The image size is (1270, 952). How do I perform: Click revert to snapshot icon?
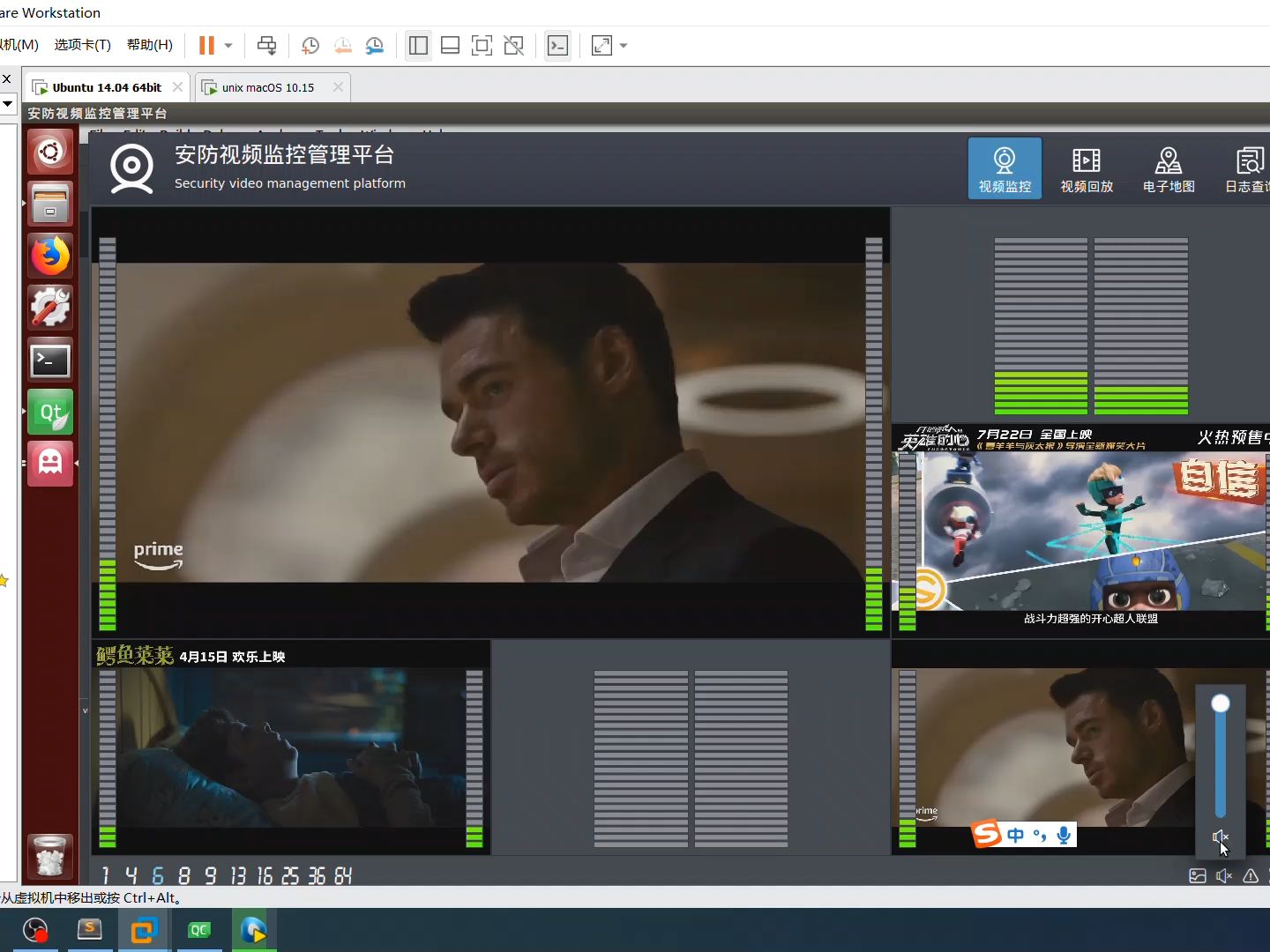coord(342,46)
